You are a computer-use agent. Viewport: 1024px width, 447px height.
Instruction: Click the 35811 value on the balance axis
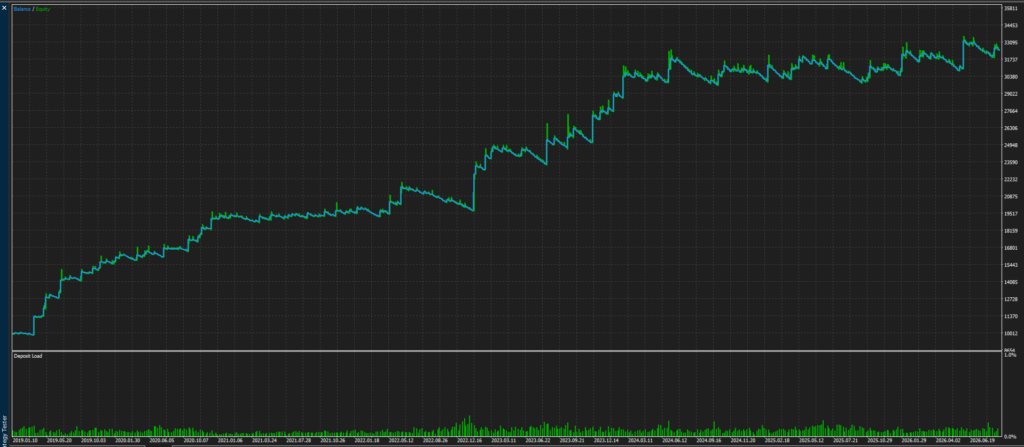1011,8
